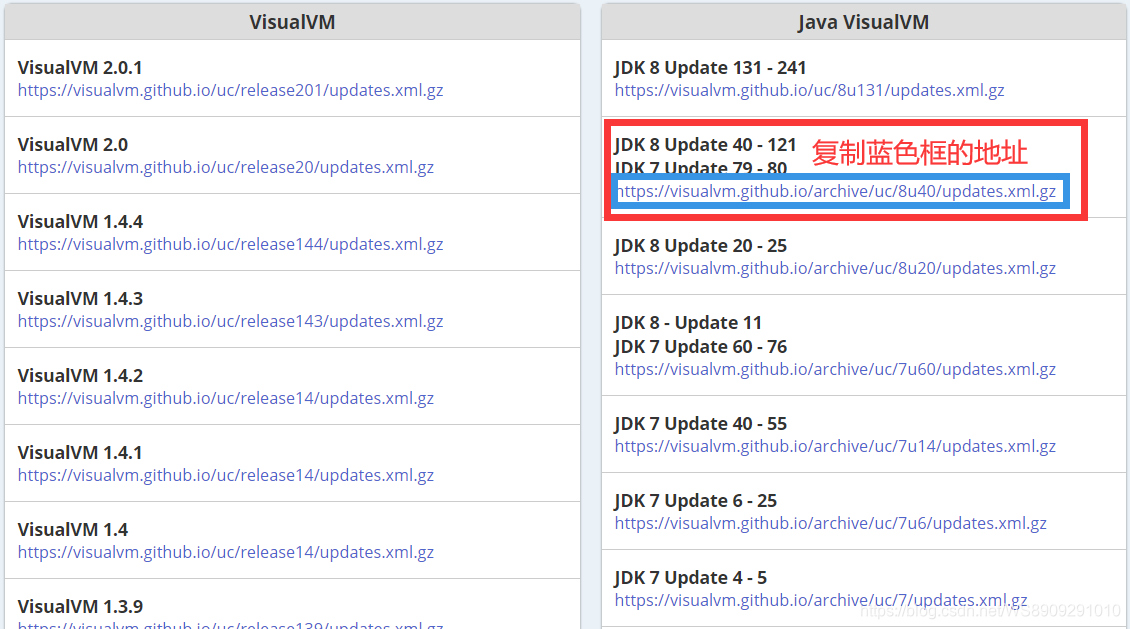Select the VisualVM 1.4.1 heading
This screenshot has height=629, width=1130.
[x=80, y=453]
